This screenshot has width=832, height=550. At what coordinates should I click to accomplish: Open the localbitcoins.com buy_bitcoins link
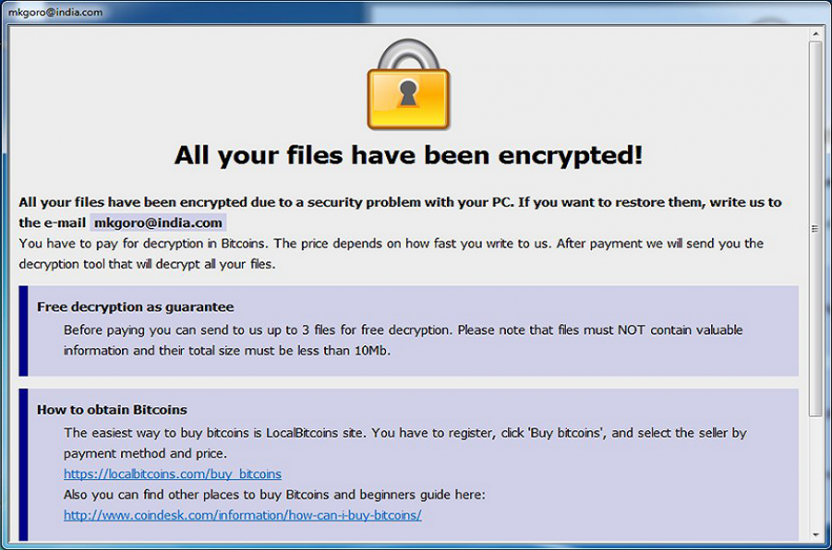(x=172, y=474)
